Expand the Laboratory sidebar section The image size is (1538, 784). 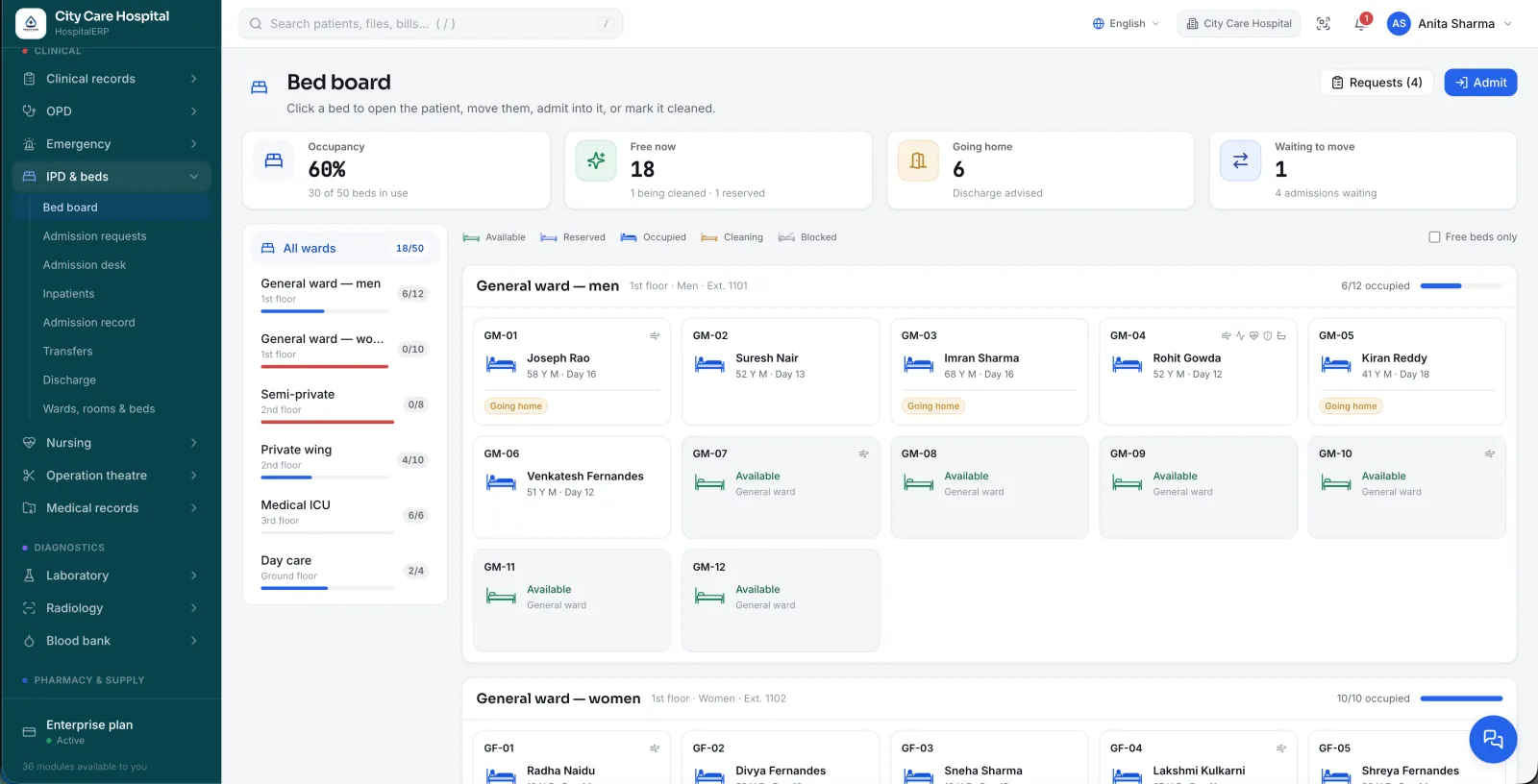pos(111,576)
